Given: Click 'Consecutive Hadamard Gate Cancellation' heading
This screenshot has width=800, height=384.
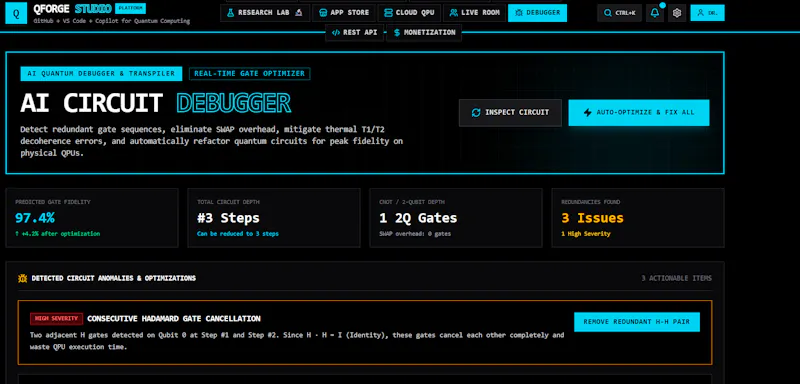Looking at the screenshot, I should pyautogui.click(x=173, y=319).
